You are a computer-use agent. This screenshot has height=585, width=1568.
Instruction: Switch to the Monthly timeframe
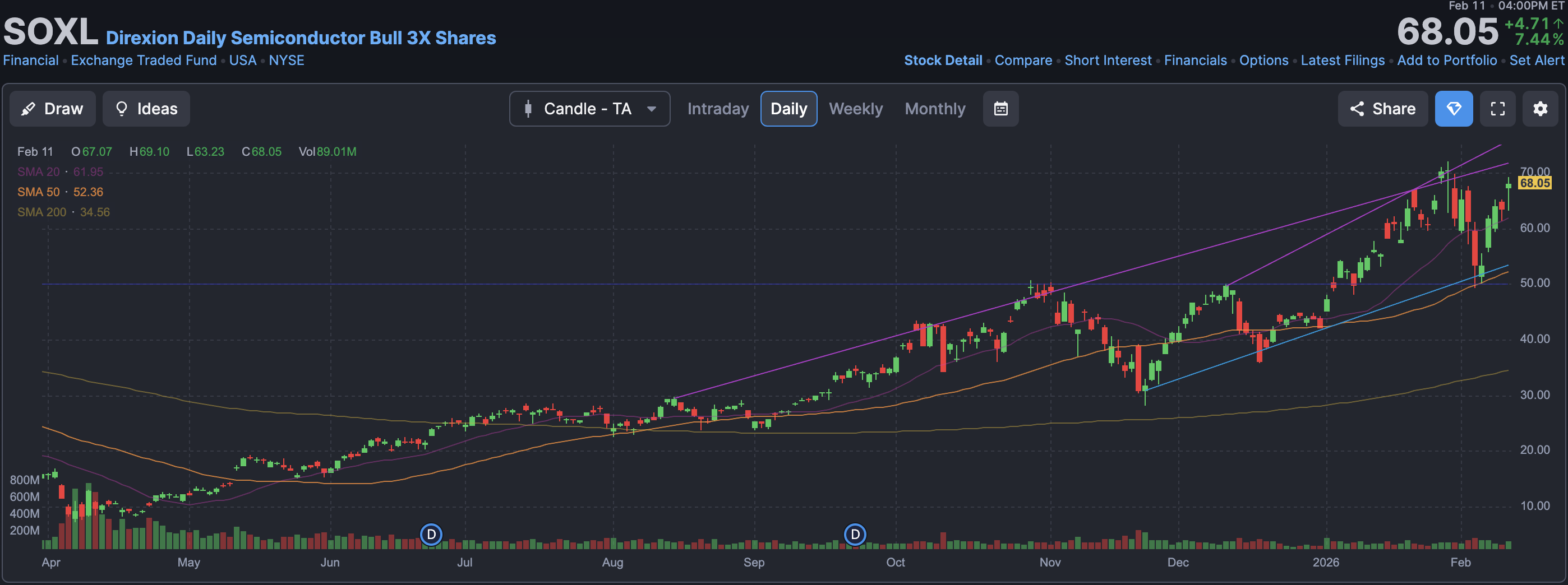tap(935, 109)
